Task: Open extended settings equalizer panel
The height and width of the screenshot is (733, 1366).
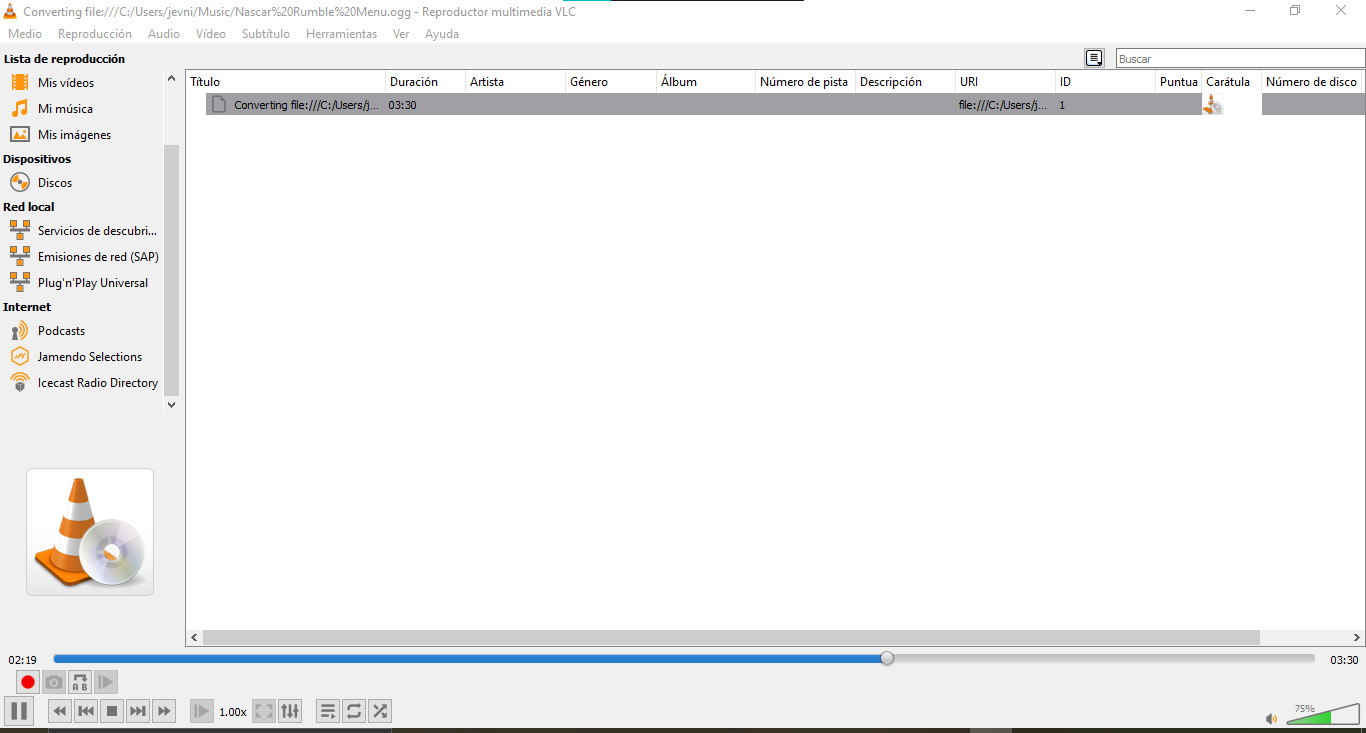Action: (x=290, y=711)
